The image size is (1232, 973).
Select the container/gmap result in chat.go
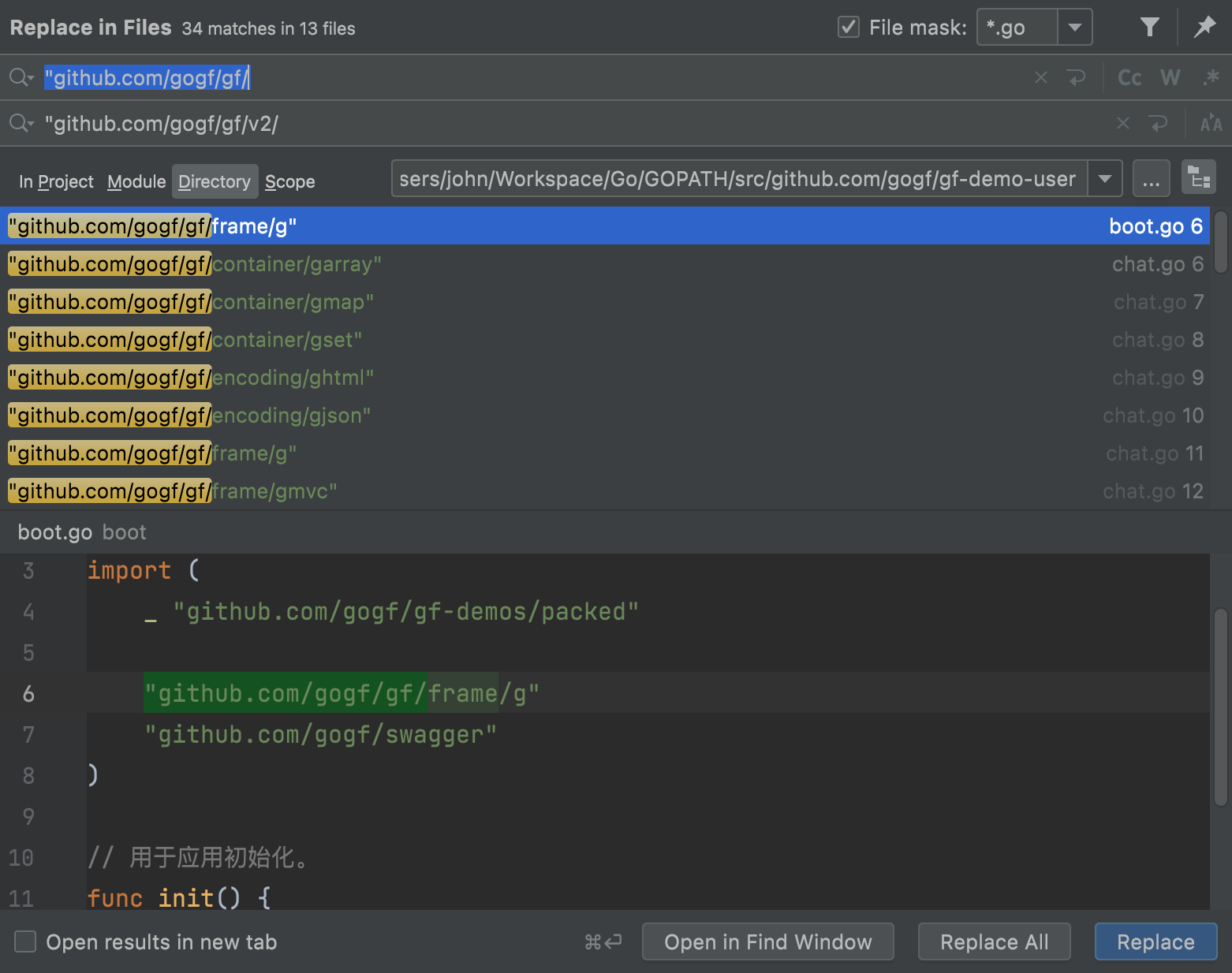(292, 302)
